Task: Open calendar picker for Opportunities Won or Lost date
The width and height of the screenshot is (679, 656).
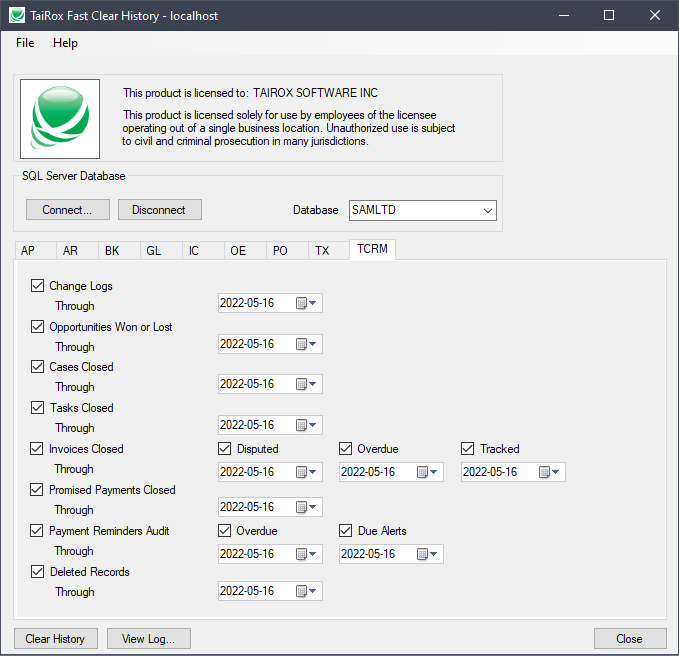Action: pos(306,344)
